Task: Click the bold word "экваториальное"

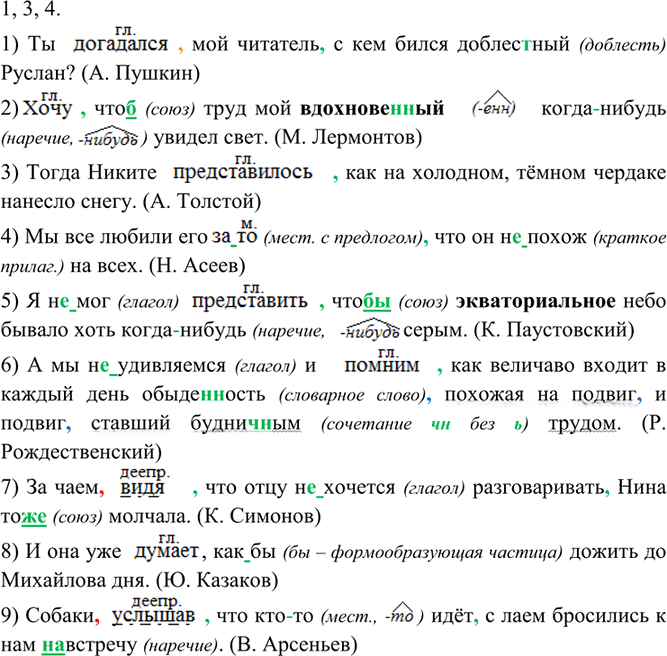Action: pos(535,301)
